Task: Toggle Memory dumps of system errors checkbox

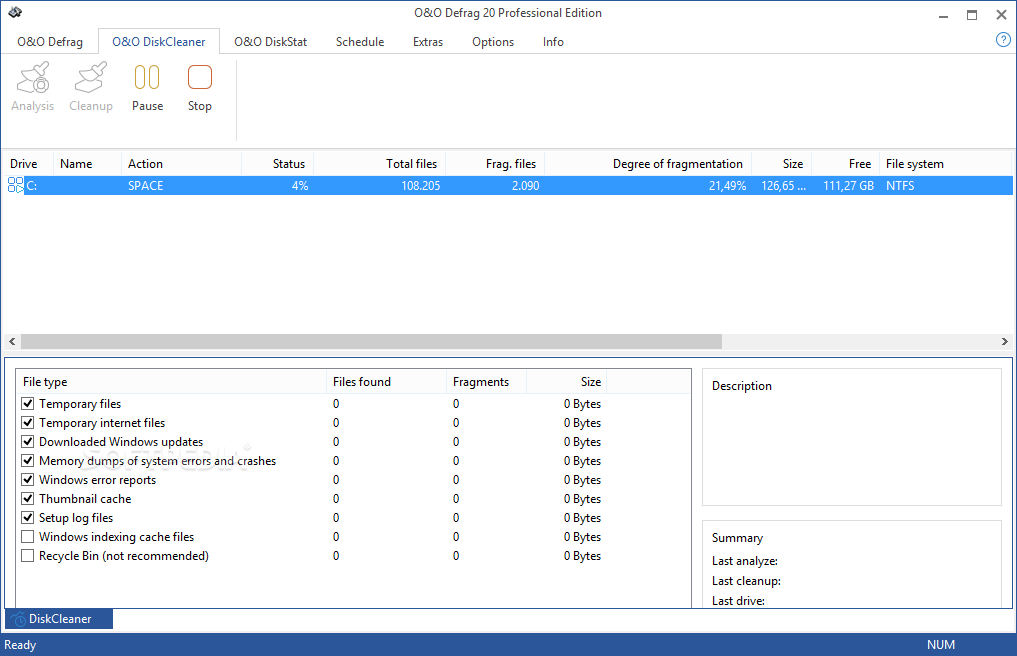Action: (x=27, y=461)
